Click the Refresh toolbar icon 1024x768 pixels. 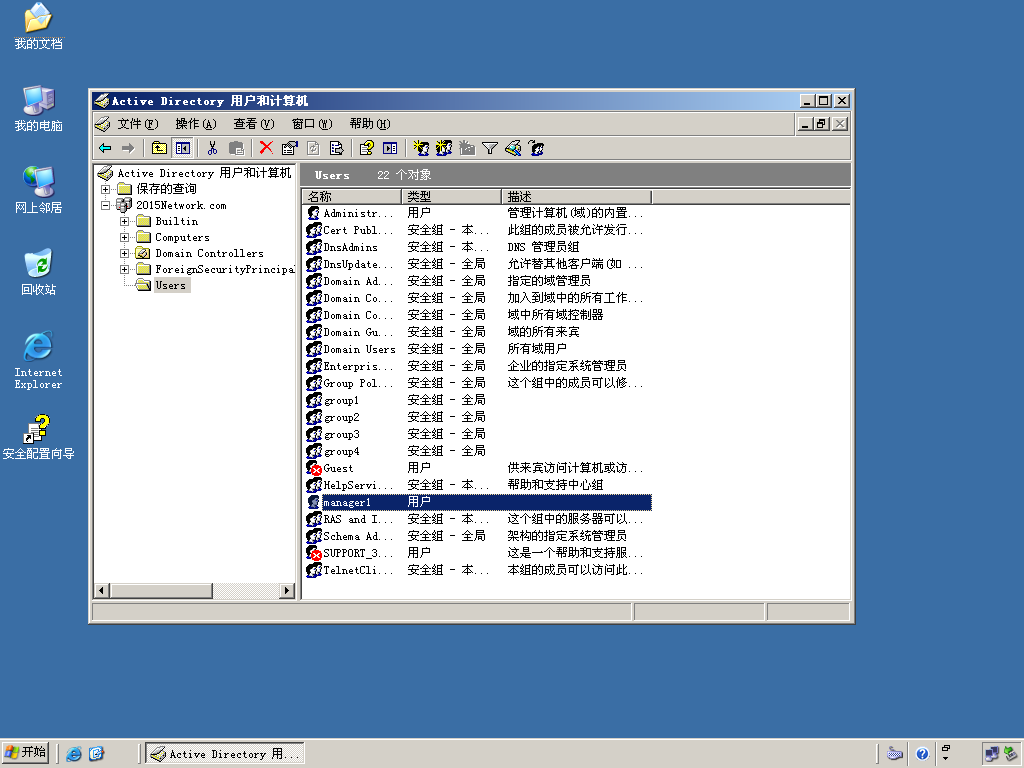(313, 148)
